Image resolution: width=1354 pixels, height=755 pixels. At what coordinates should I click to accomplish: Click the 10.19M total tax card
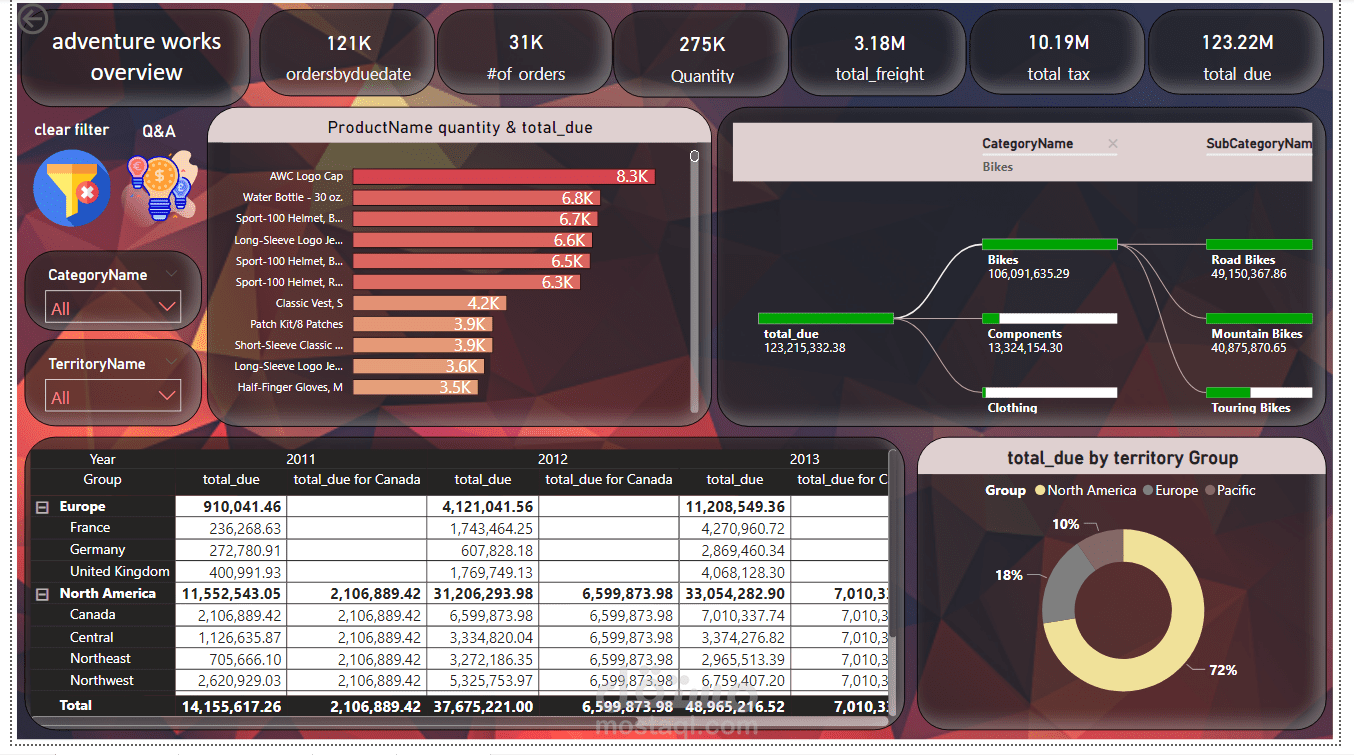pyautogui.click(x=1056, y=52)
